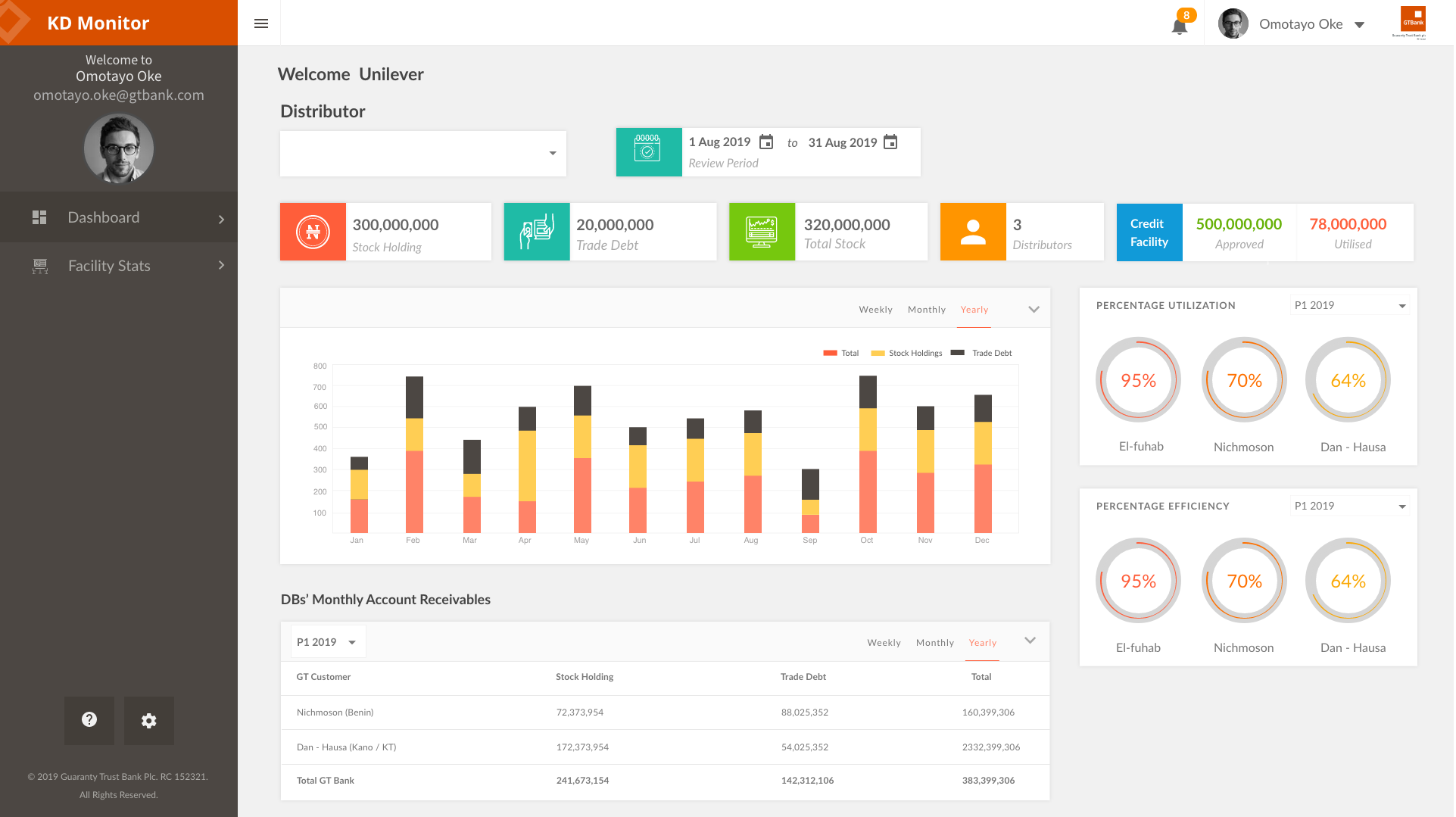The image size is (1456, 817).
Task: Click the 20,000,000 Trade Debt value
Action: coord(615,225)
